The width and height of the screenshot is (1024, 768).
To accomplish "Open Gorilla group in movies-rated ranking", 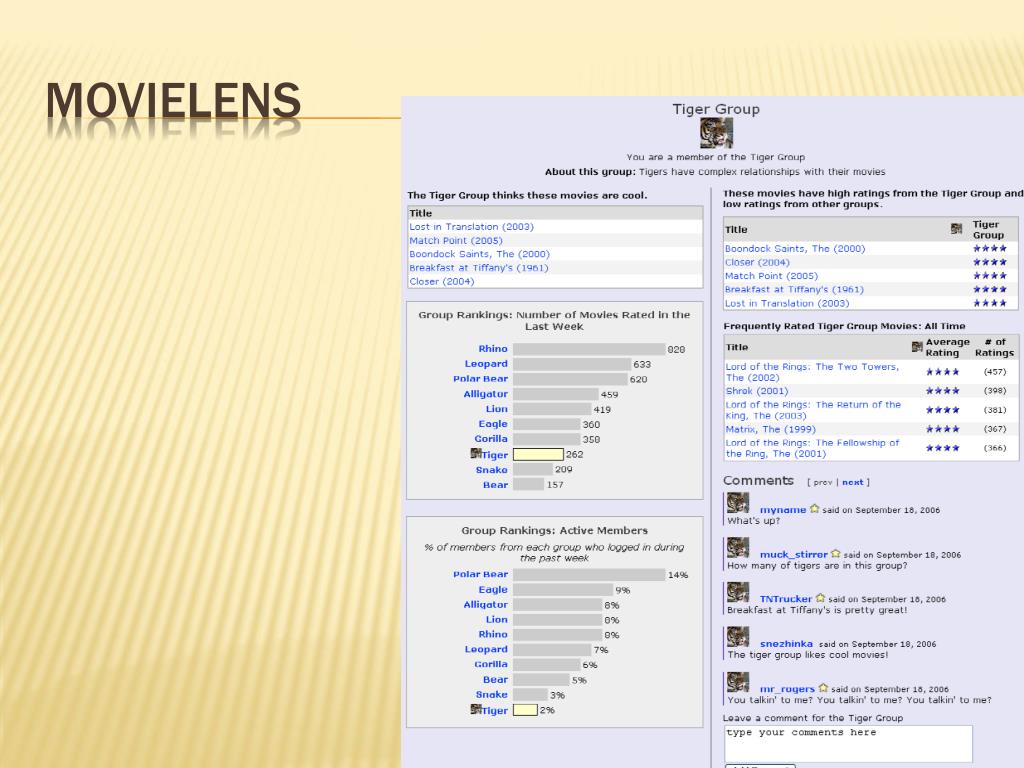I will point(490,439).
